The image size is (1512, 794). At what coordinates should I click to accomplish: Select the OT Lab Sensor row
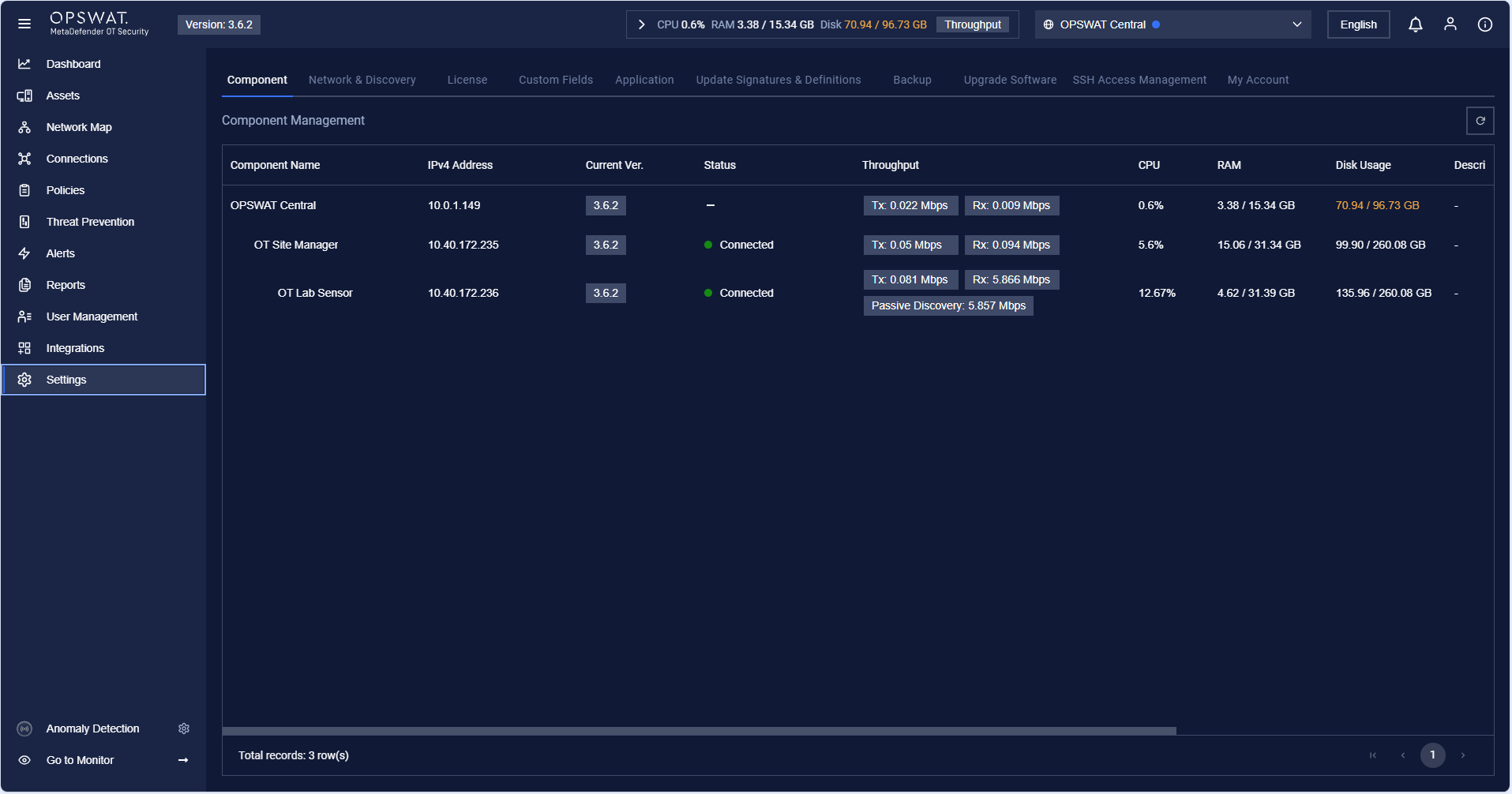[315, 293]
